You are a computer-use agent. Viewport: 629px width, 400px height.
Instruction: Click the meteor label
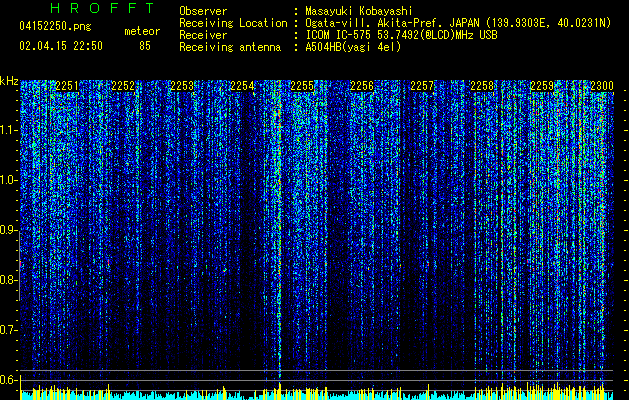[x=142, y=31]
